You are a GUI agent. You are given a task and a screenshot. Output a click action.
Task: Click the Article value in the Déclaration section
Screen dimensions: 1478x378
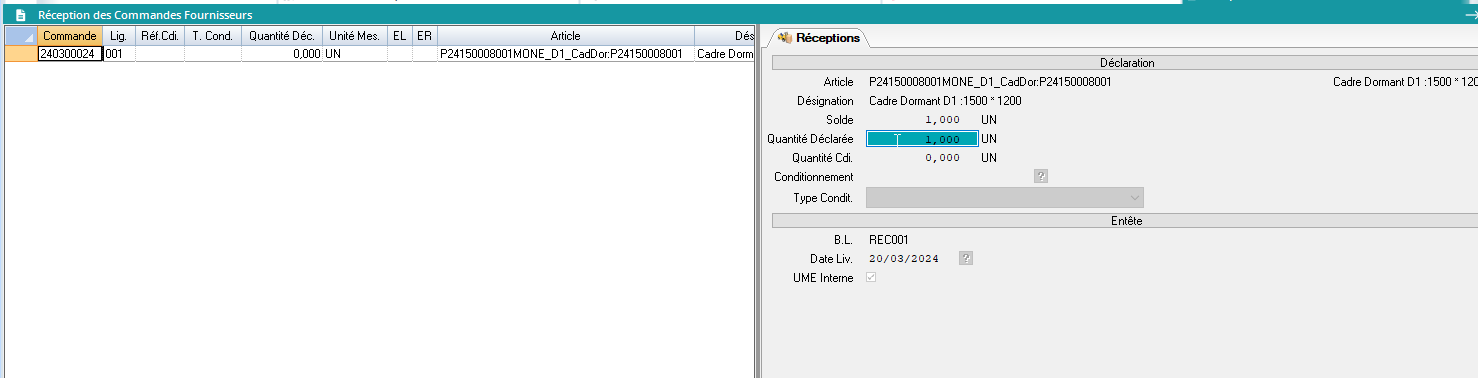990,82
